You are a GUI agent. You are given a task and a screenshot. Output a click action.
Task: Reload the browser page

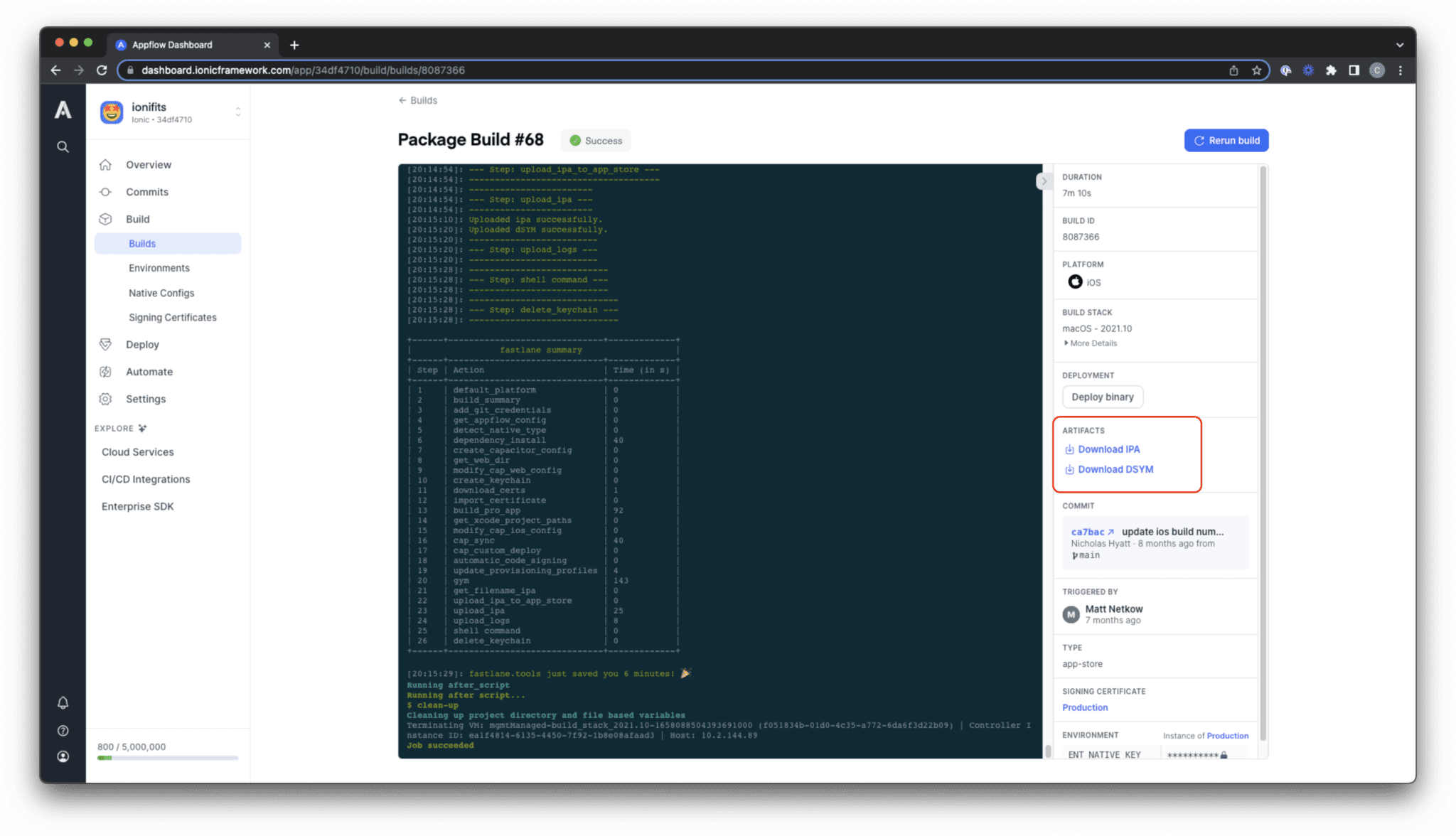click(x=102, y=70)
